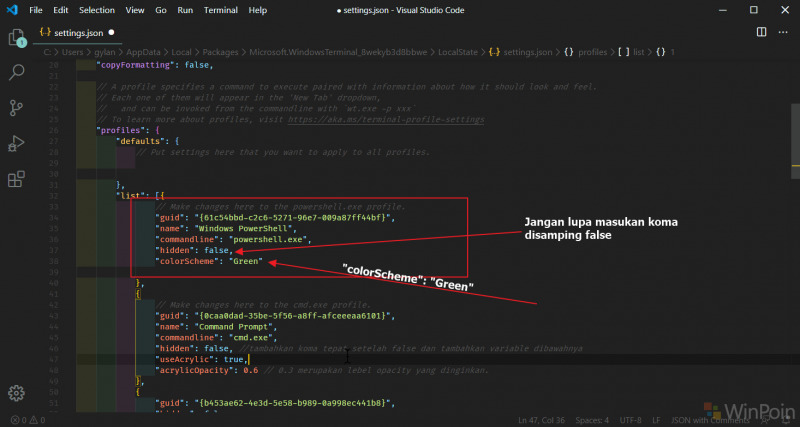
Task: Click the guid value starting 61c54bbd
Action: point(294,218)
